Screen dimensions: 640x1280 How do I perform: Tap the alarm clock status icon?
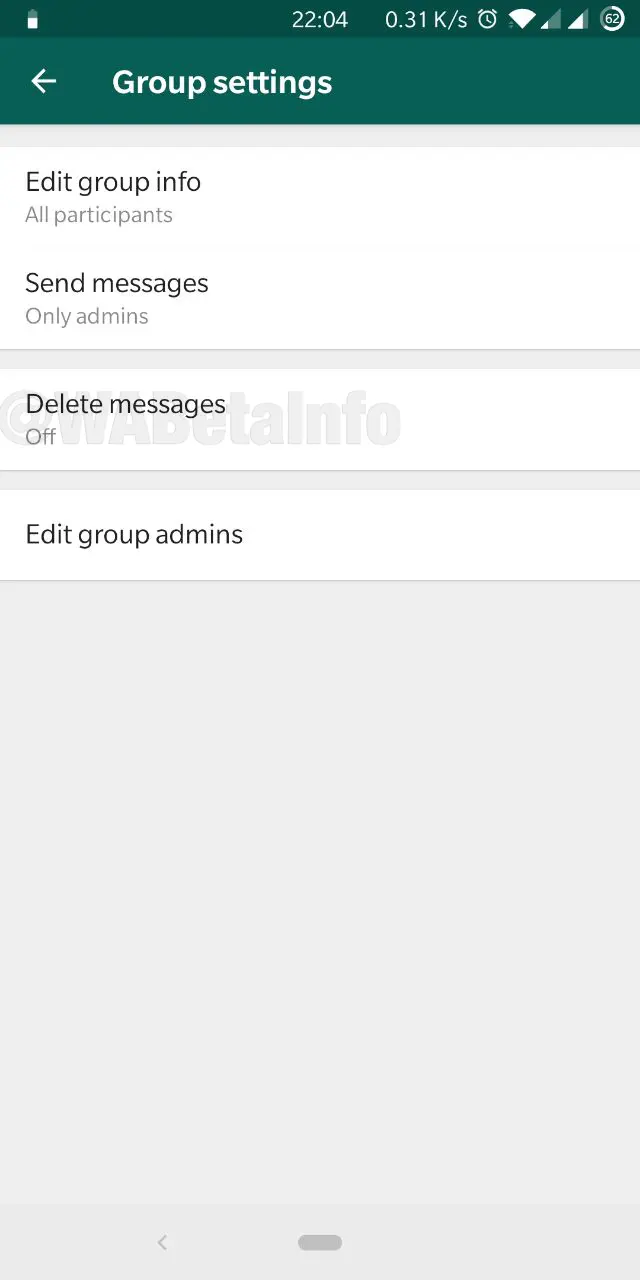click(487, 19)
